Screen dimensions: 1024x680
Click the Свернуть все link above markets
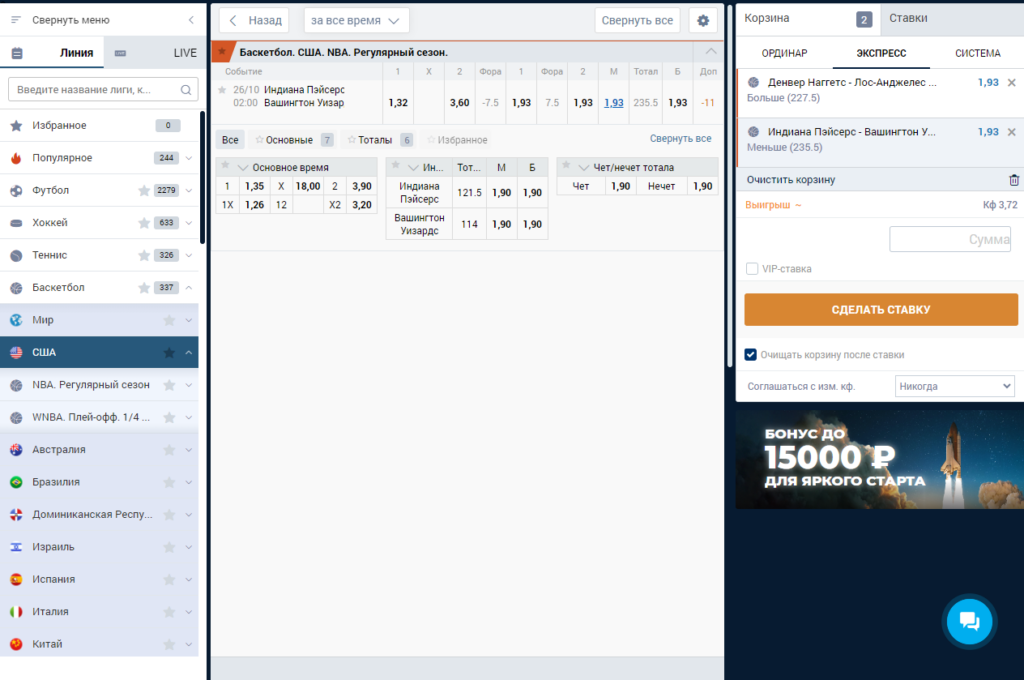point(680,138)
